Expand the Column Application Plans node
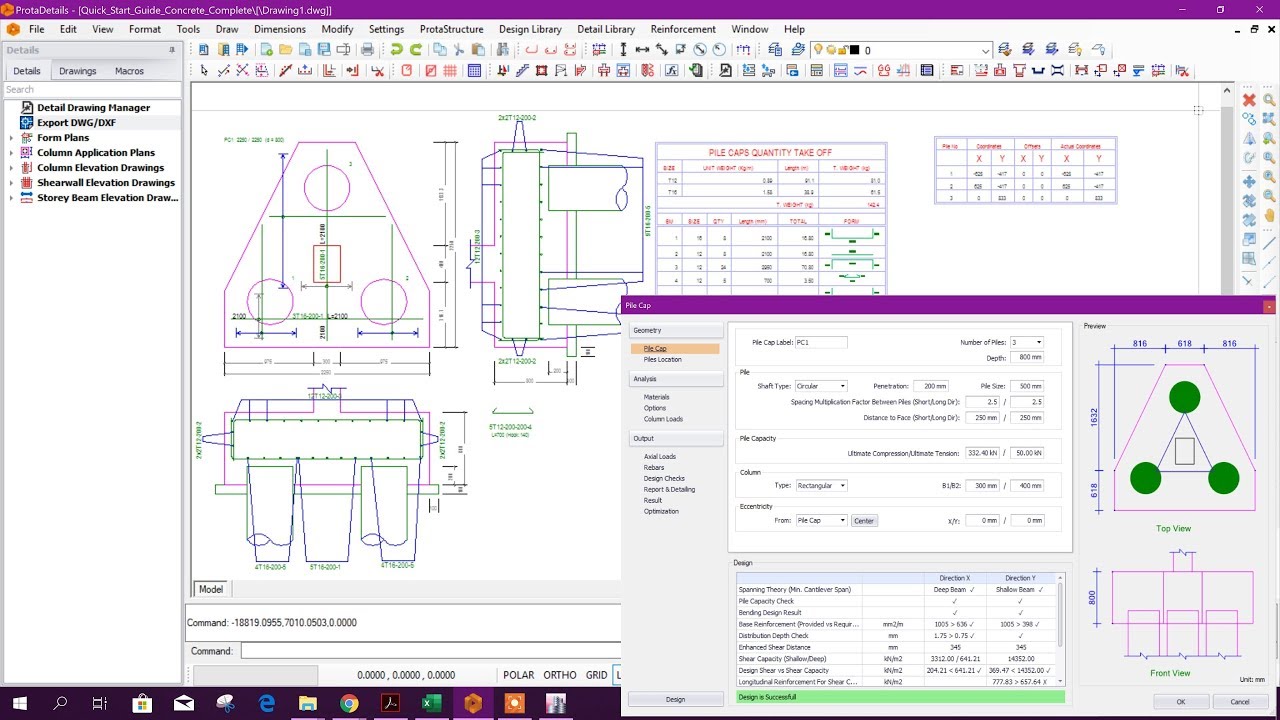 (11, 153)
